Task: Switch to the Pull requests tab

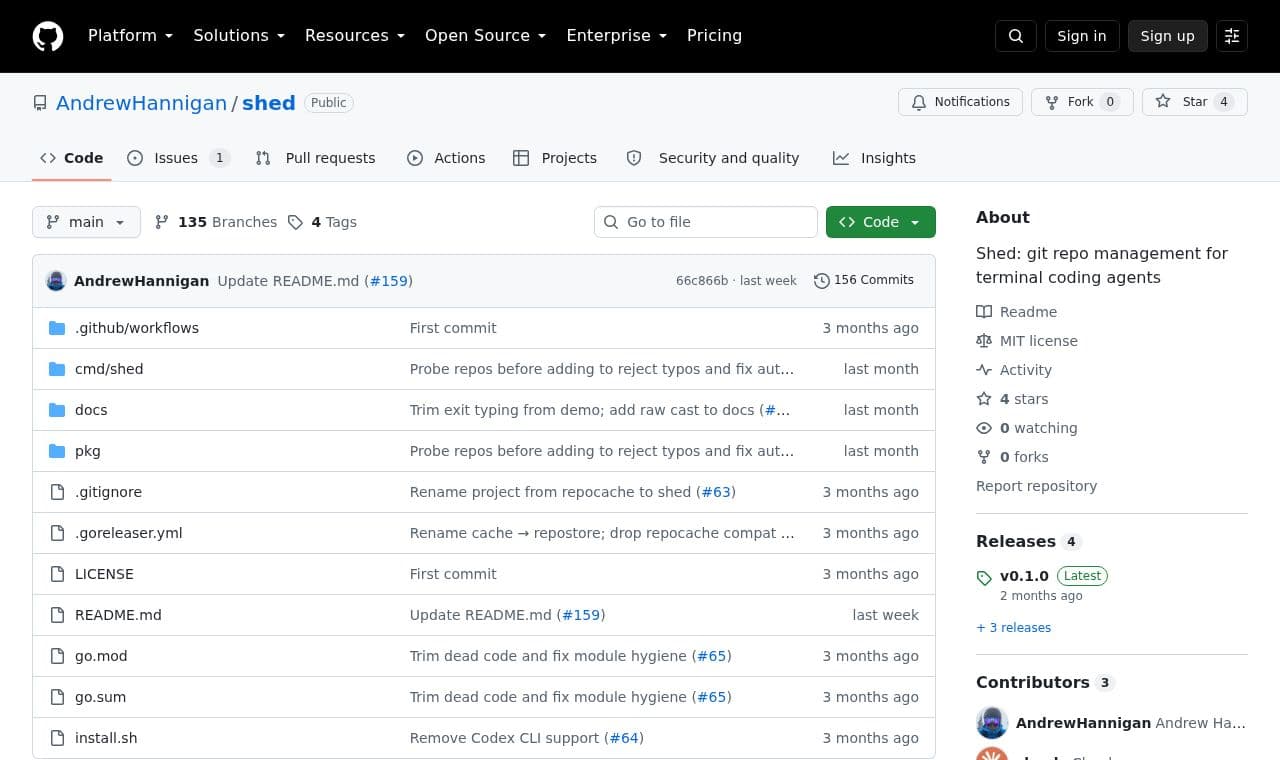Action: (315, 158)
